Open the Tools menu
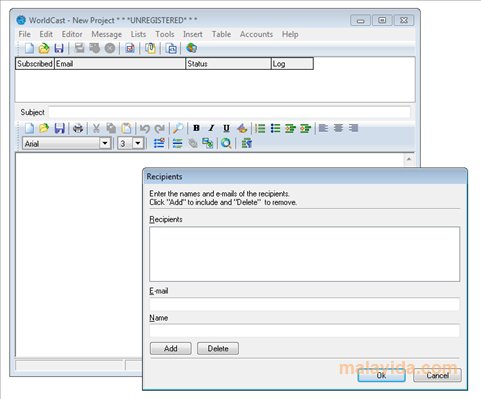The image size is (481, 399). coord(165,34)
